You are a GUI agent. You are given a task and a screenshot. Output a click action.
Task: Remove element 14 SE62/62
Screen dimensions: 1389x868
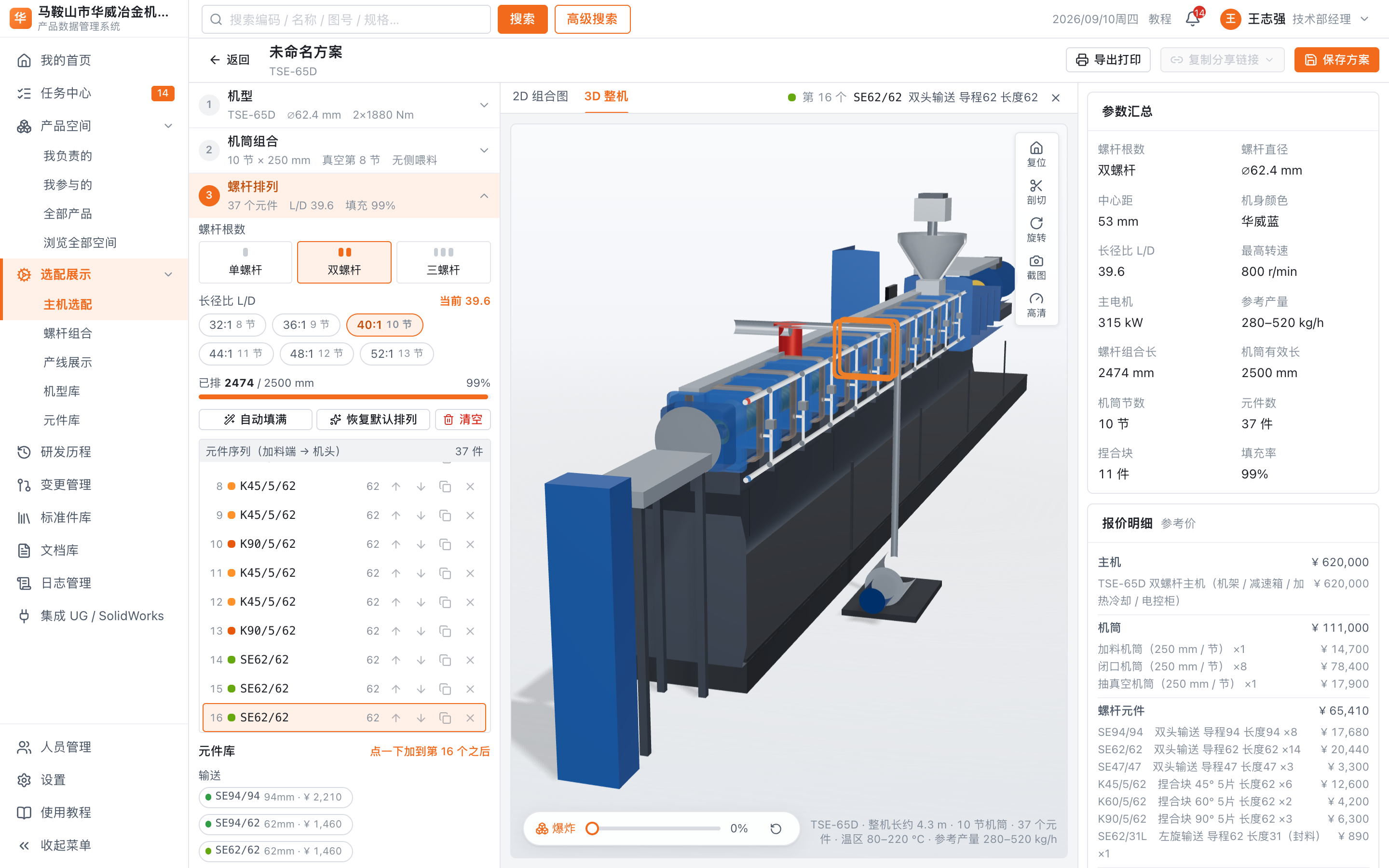click(x=470, y=660)
